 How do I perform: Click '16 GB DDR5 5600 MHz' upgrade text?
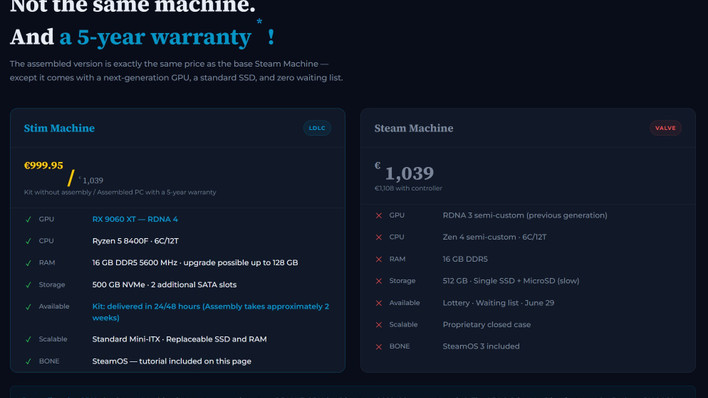coord(195,262)
